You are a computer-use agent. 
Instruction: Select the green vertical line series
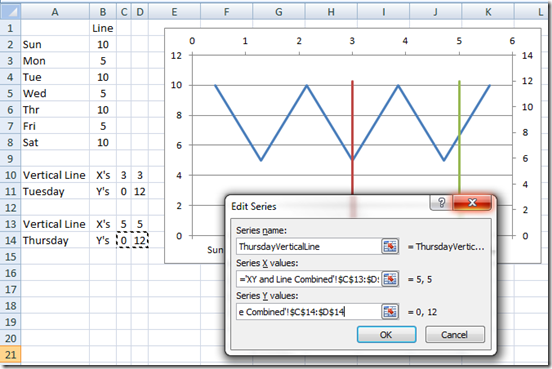(459, 137)
